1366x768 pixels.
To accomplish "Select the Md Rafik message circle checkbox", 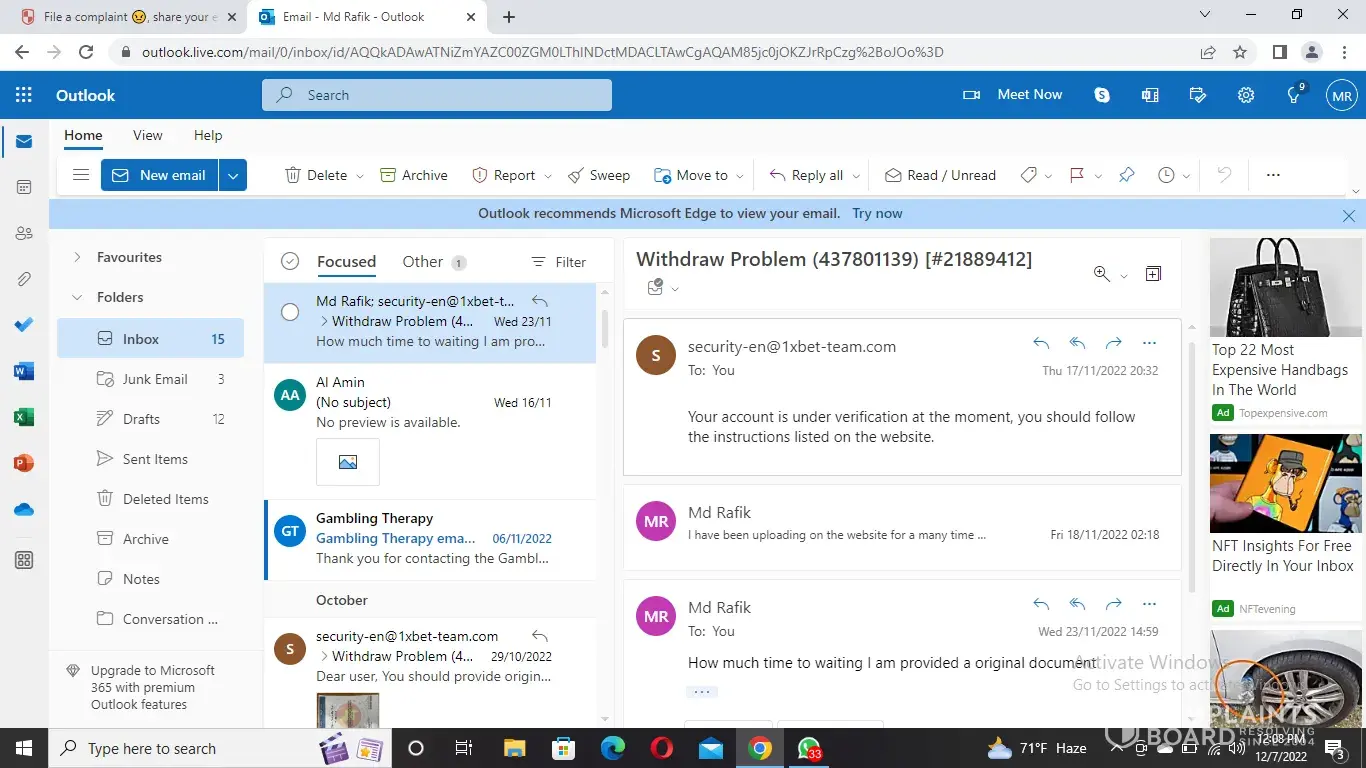I will click(x=290, y=312).
